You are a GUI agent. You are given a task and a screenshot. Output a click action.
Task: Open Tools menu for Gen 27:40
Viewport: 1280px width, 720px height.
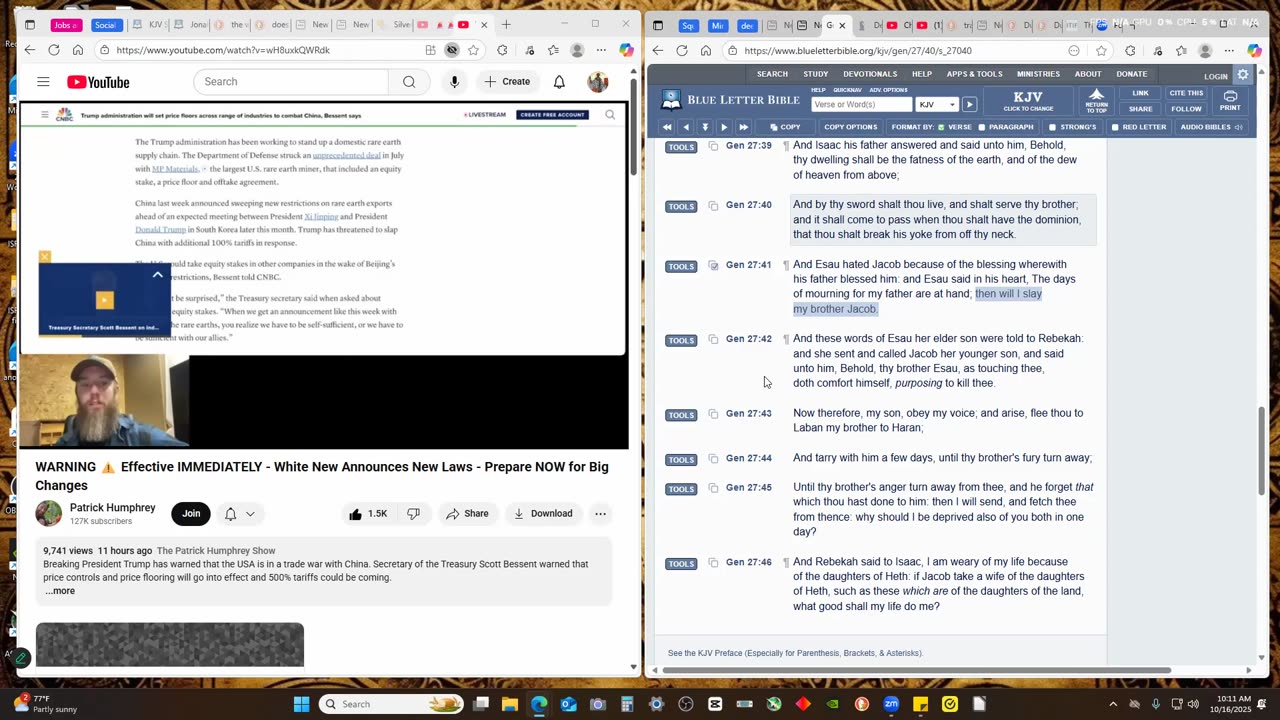click(x=681, y=207)
